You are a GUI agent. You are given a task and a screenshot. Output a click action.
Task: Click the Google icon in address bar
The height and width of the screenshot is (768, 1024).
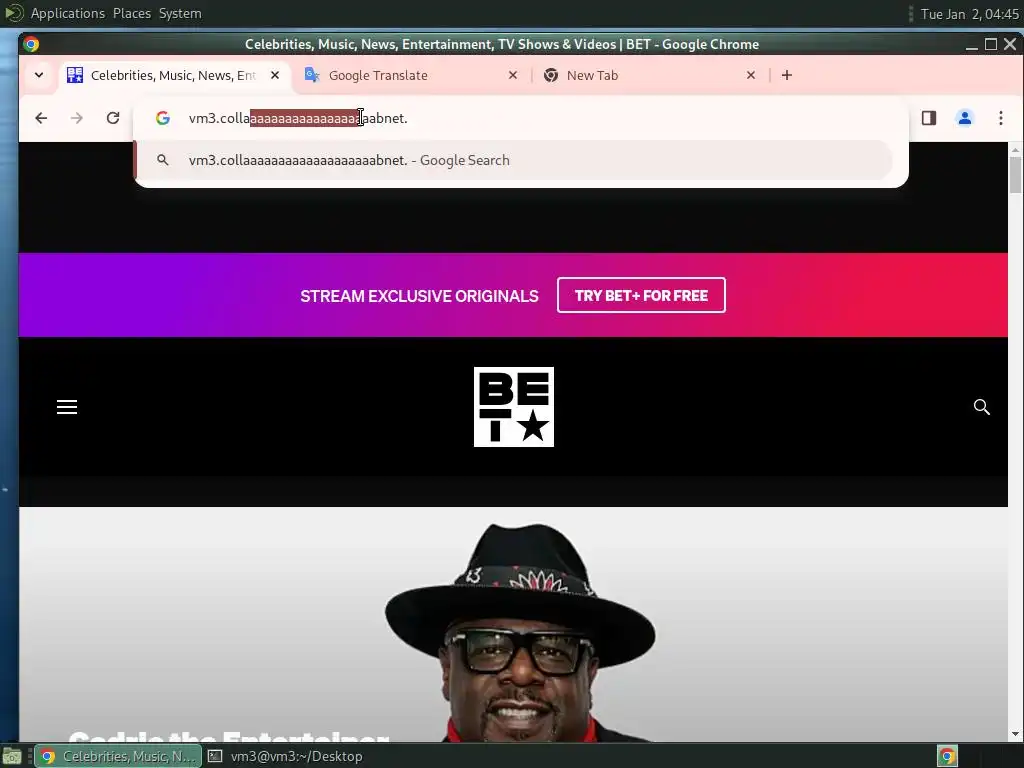[163, 118]
